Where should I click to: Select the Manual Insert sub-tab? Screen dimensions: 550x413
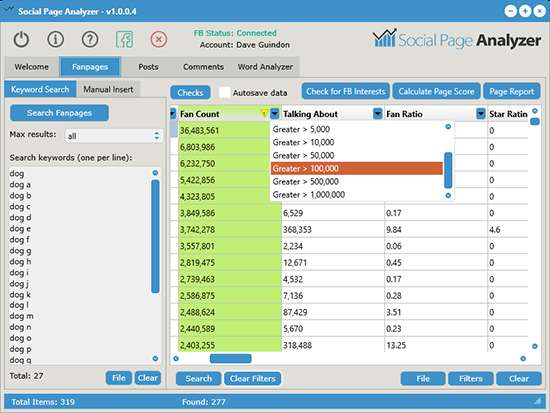108,89
